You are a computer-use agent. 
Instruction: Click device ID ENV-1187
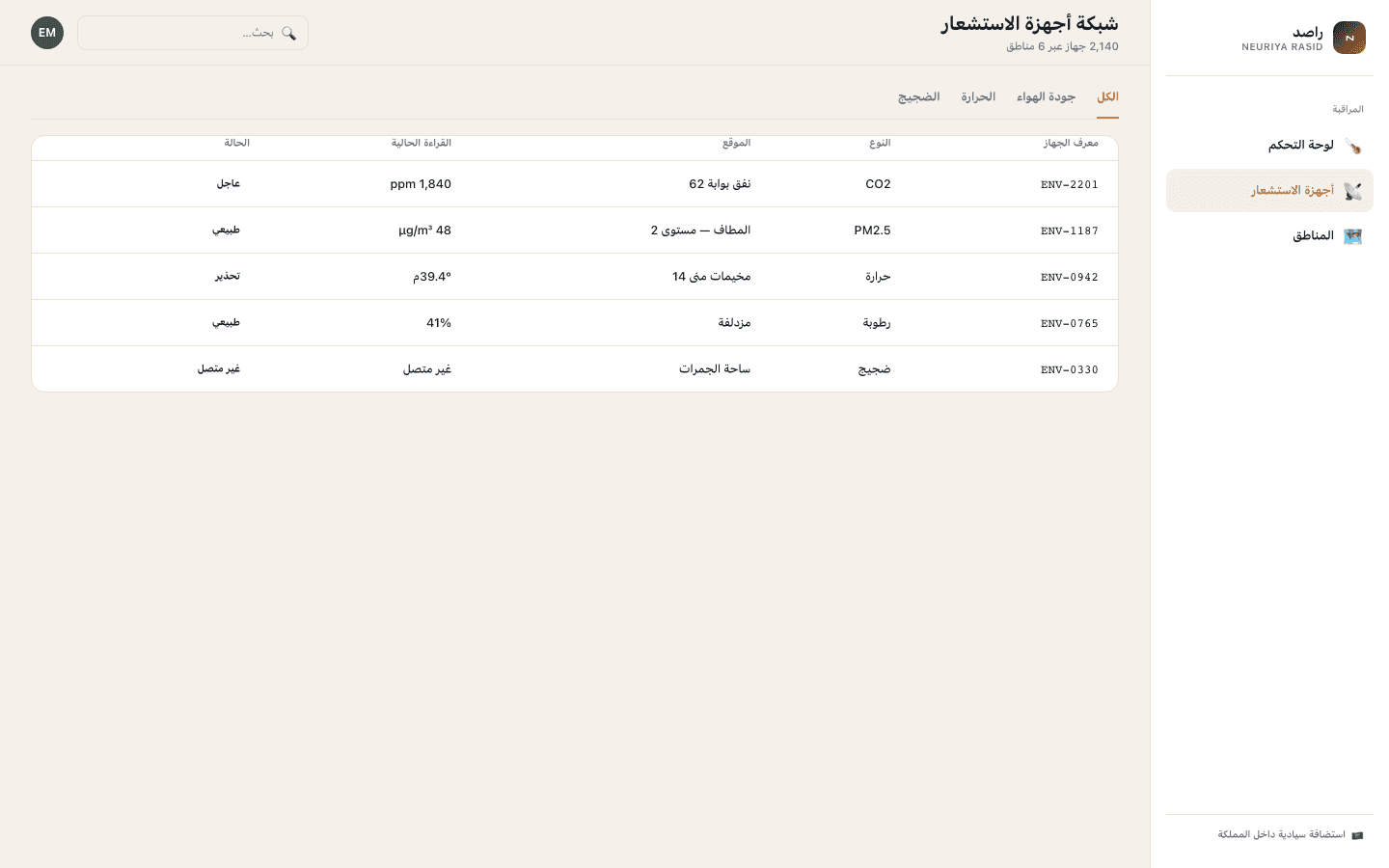1070,231
